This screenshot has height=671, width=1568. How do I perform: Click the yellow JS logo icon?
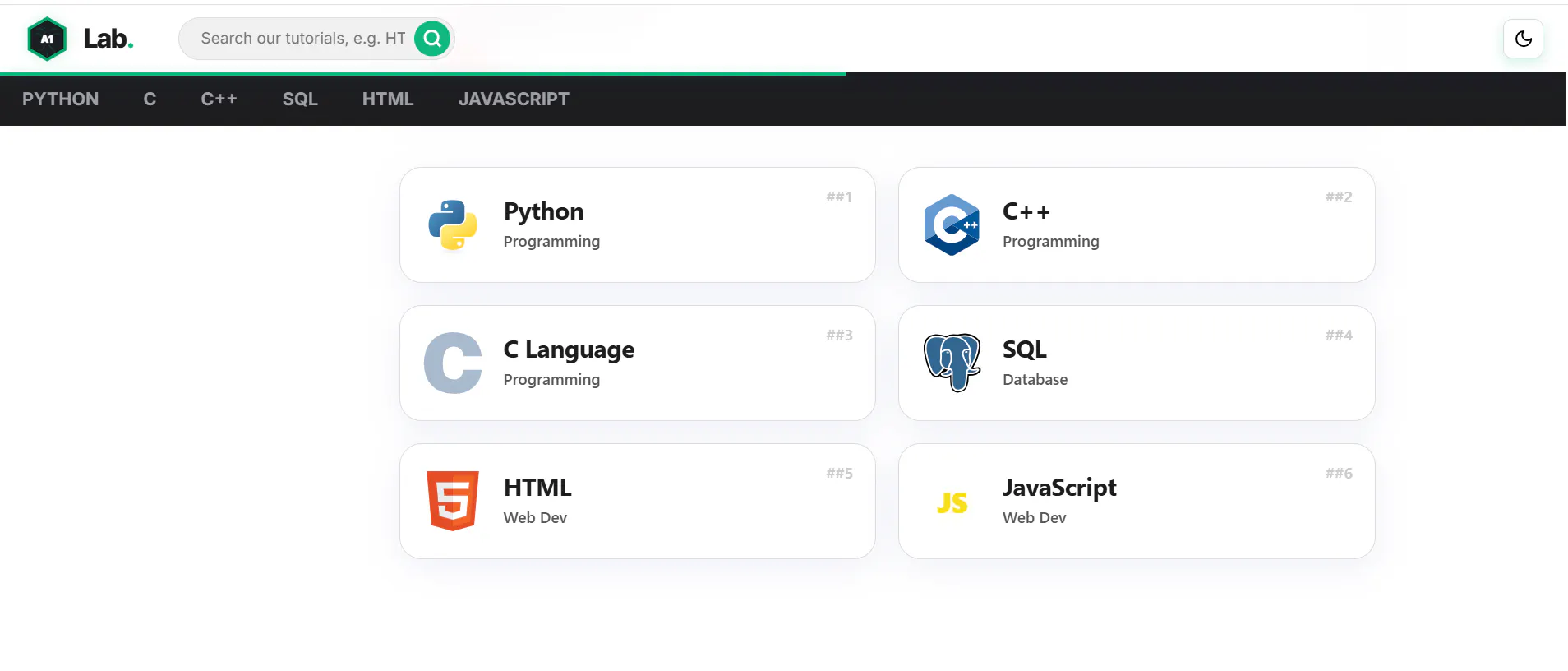point(952,502)
